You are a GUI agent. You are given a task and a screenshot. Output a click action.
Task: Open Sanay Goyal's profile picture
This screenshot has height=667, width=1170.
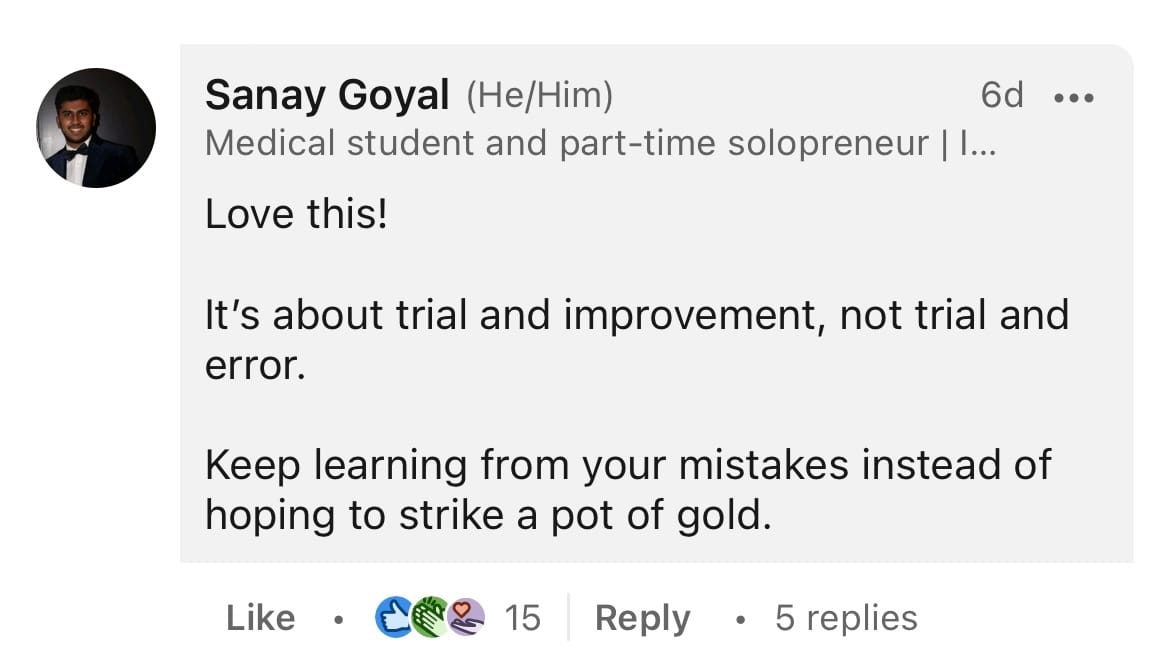click(96, 128)
